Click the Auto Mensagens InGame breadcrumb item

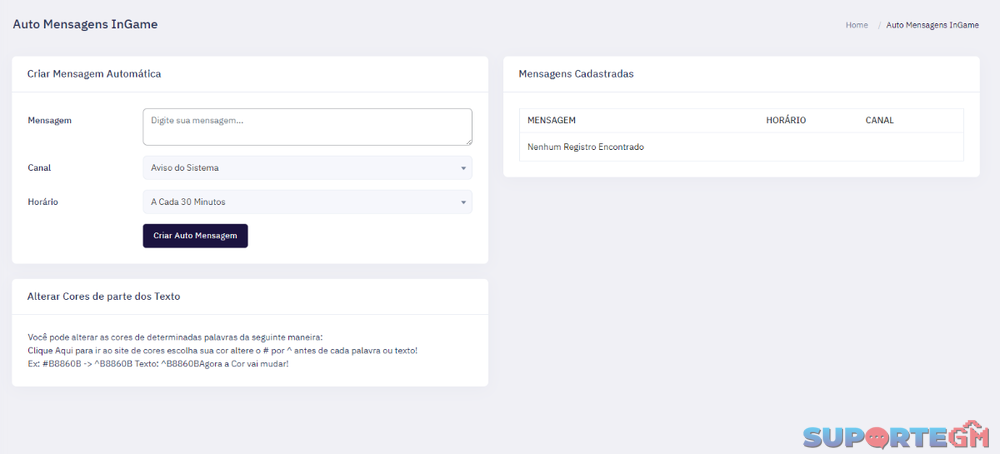tap(932, 25)
